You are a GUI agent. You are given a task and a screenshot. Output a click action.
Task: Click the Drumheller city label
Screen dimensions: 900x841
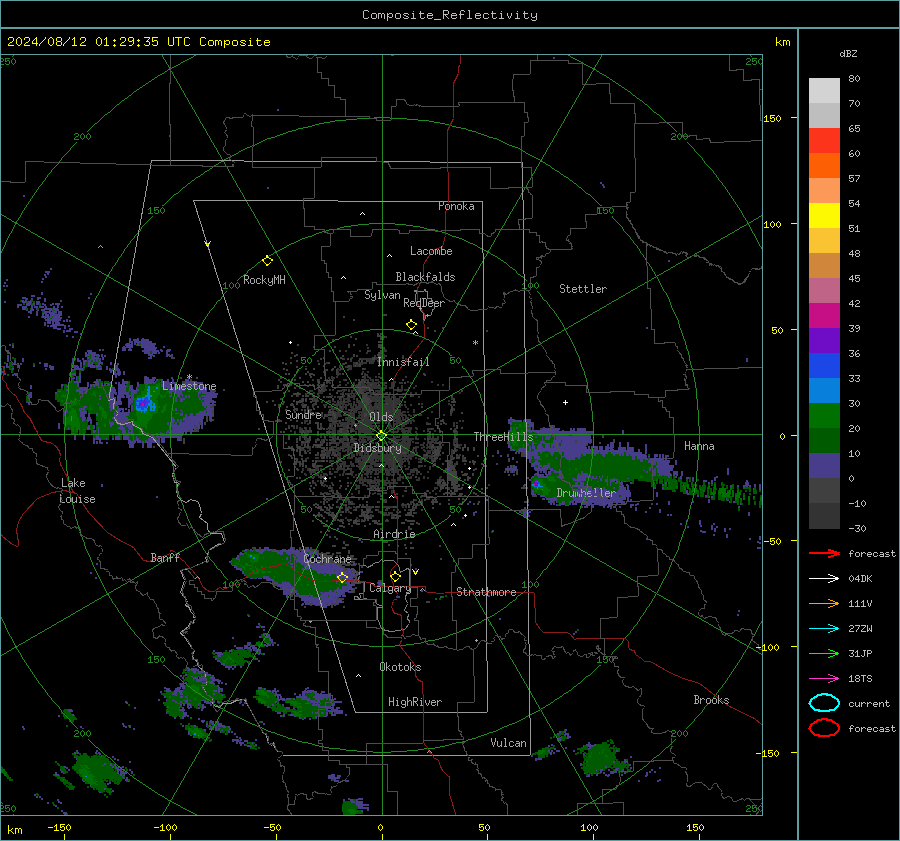(586, 493)
